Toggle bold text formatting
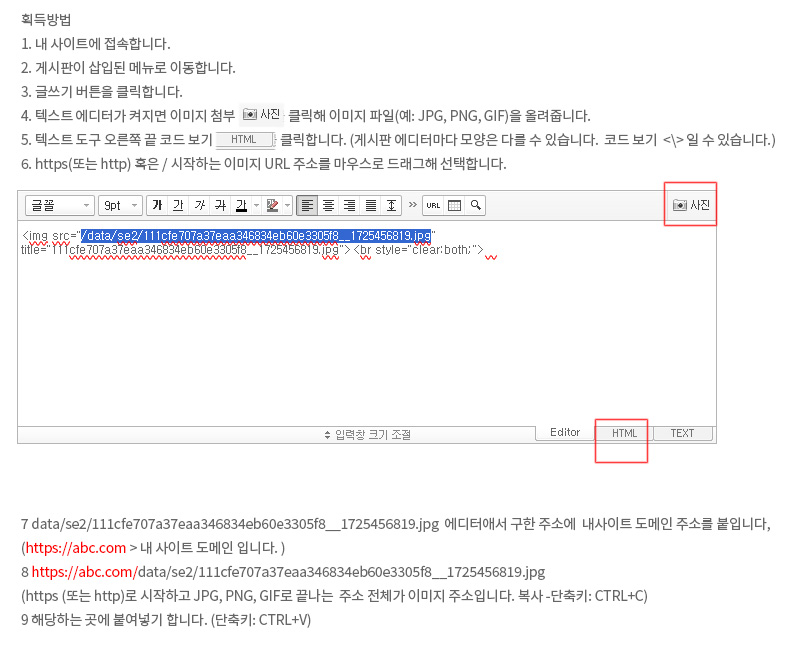 click(x=157, y=205)
